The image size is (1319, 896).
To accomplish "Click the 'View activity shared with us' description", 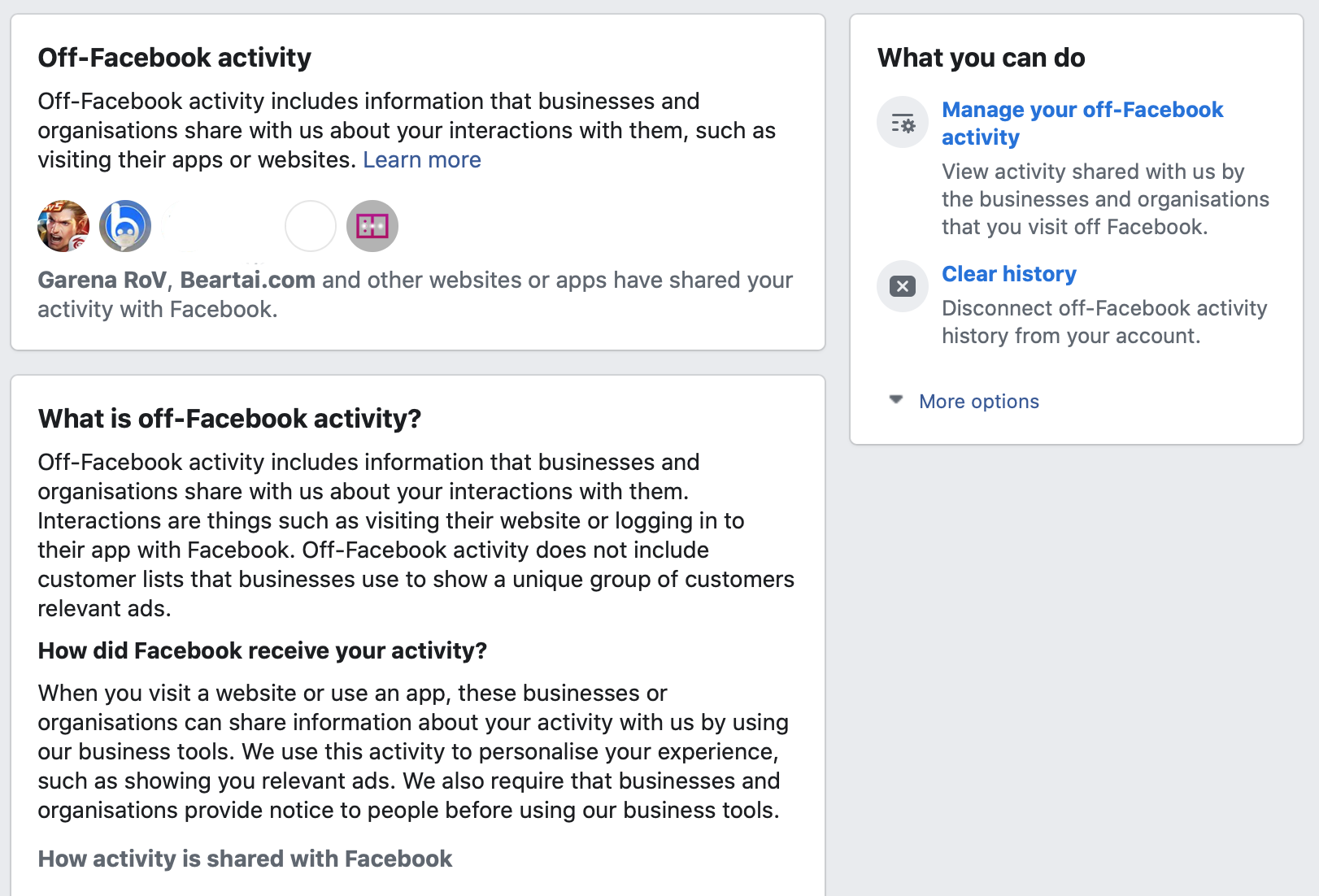I will tap(1105, 199).
